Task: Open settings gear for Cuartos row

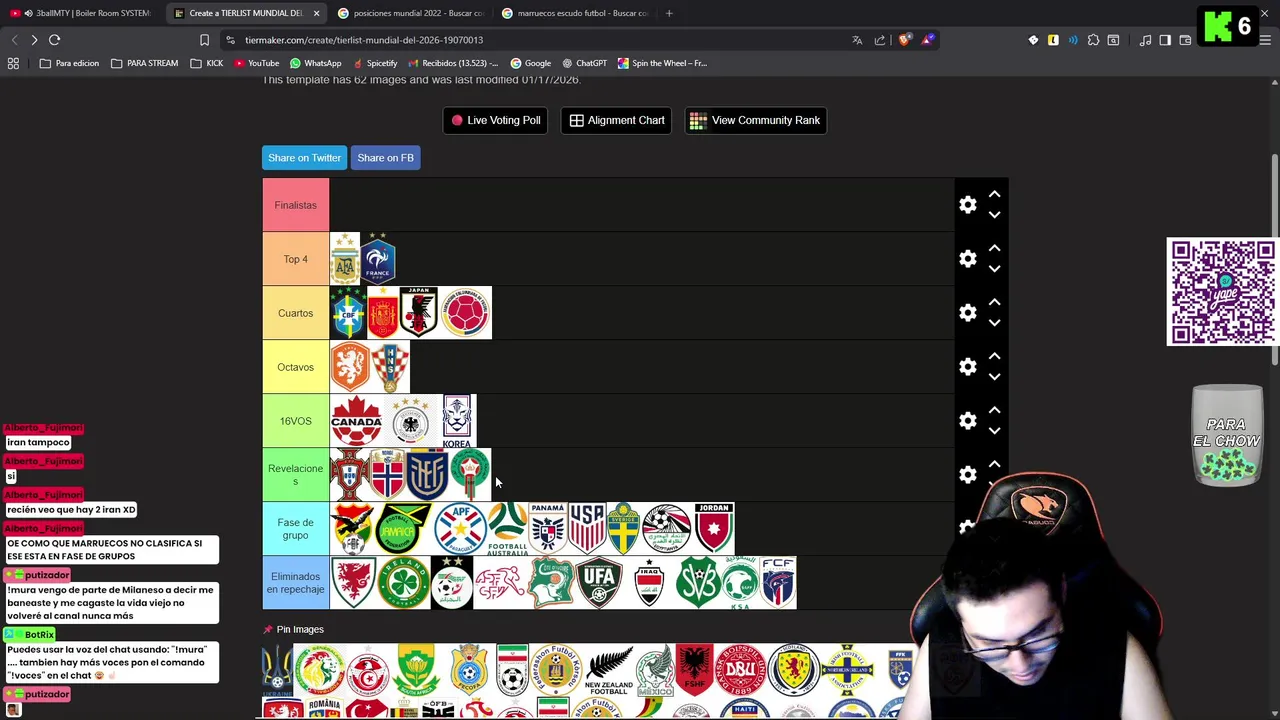Action: 967,313
